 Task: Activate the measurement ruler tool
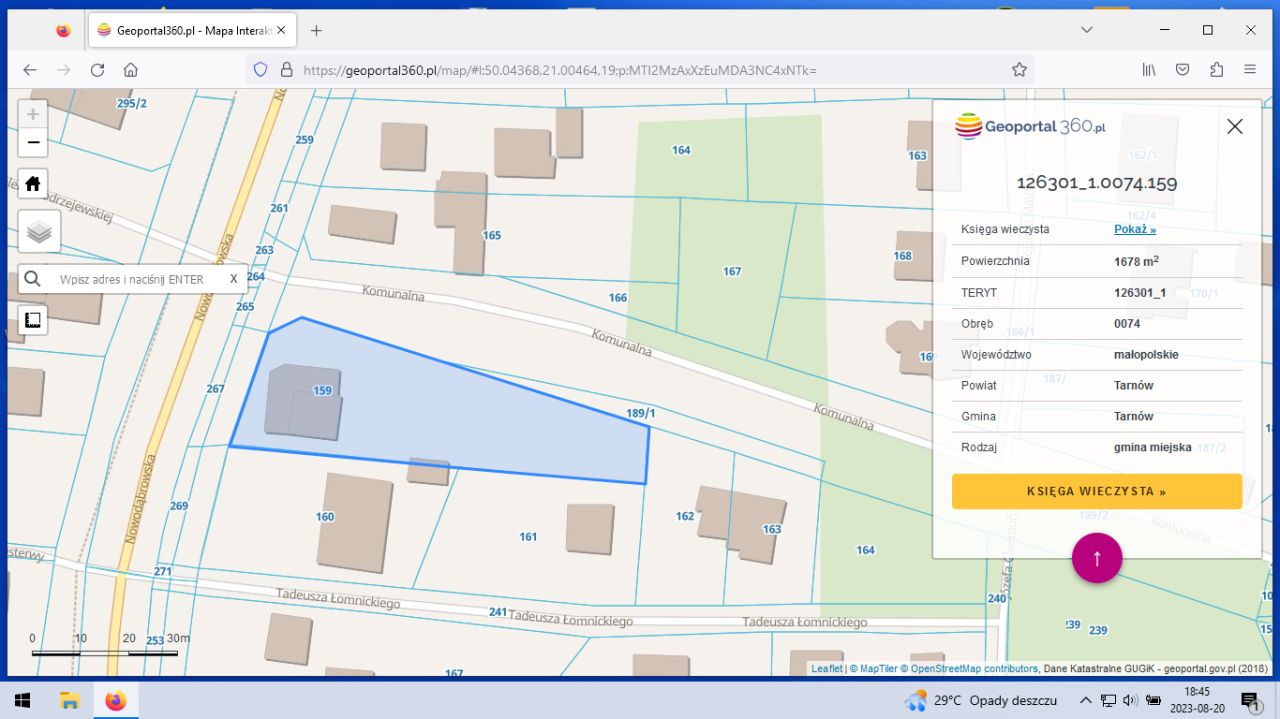tap(33, 320)
